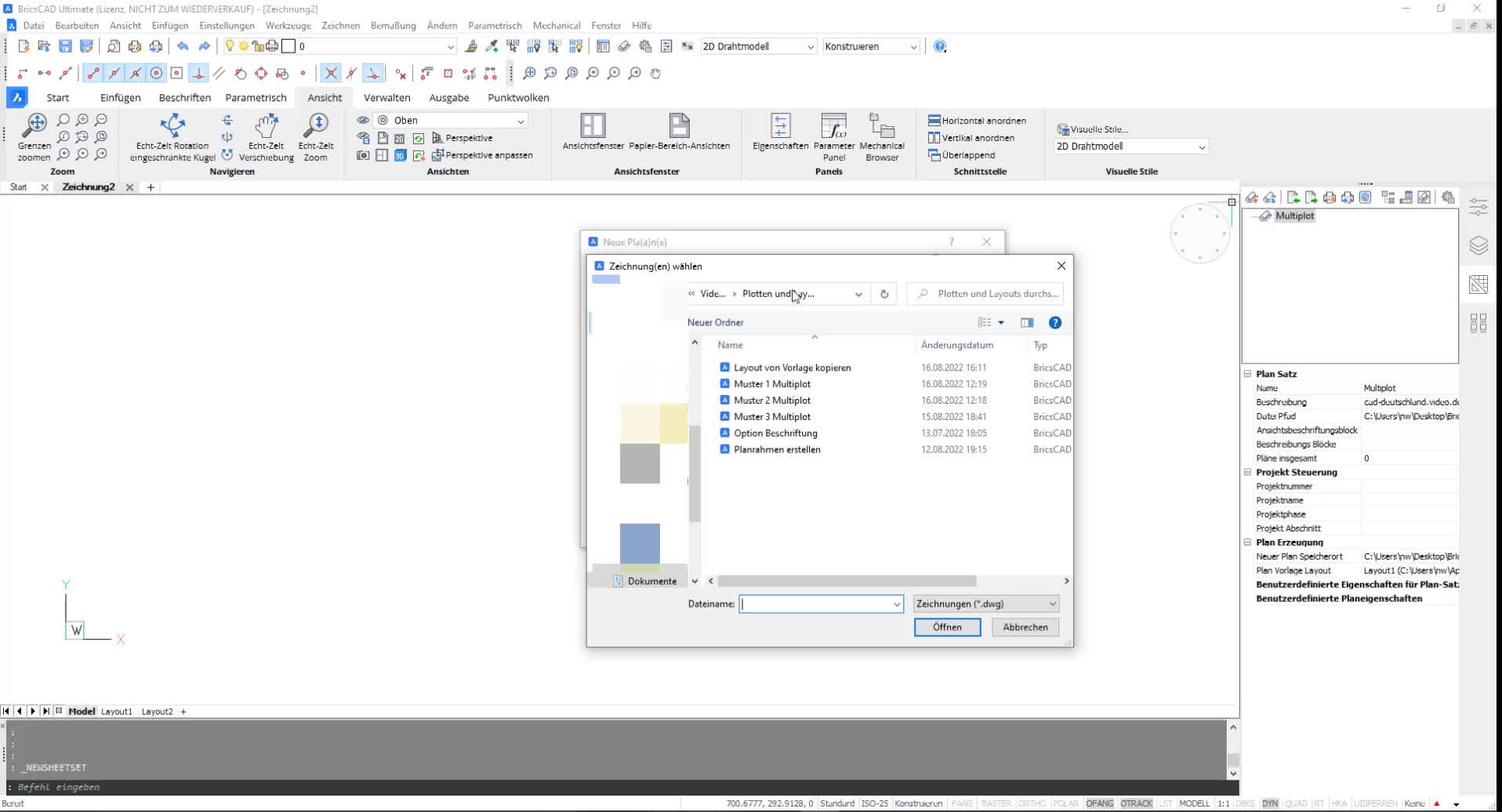Click the Visuelle Stile... button
1502x812 pixels.
point(1092,129)
